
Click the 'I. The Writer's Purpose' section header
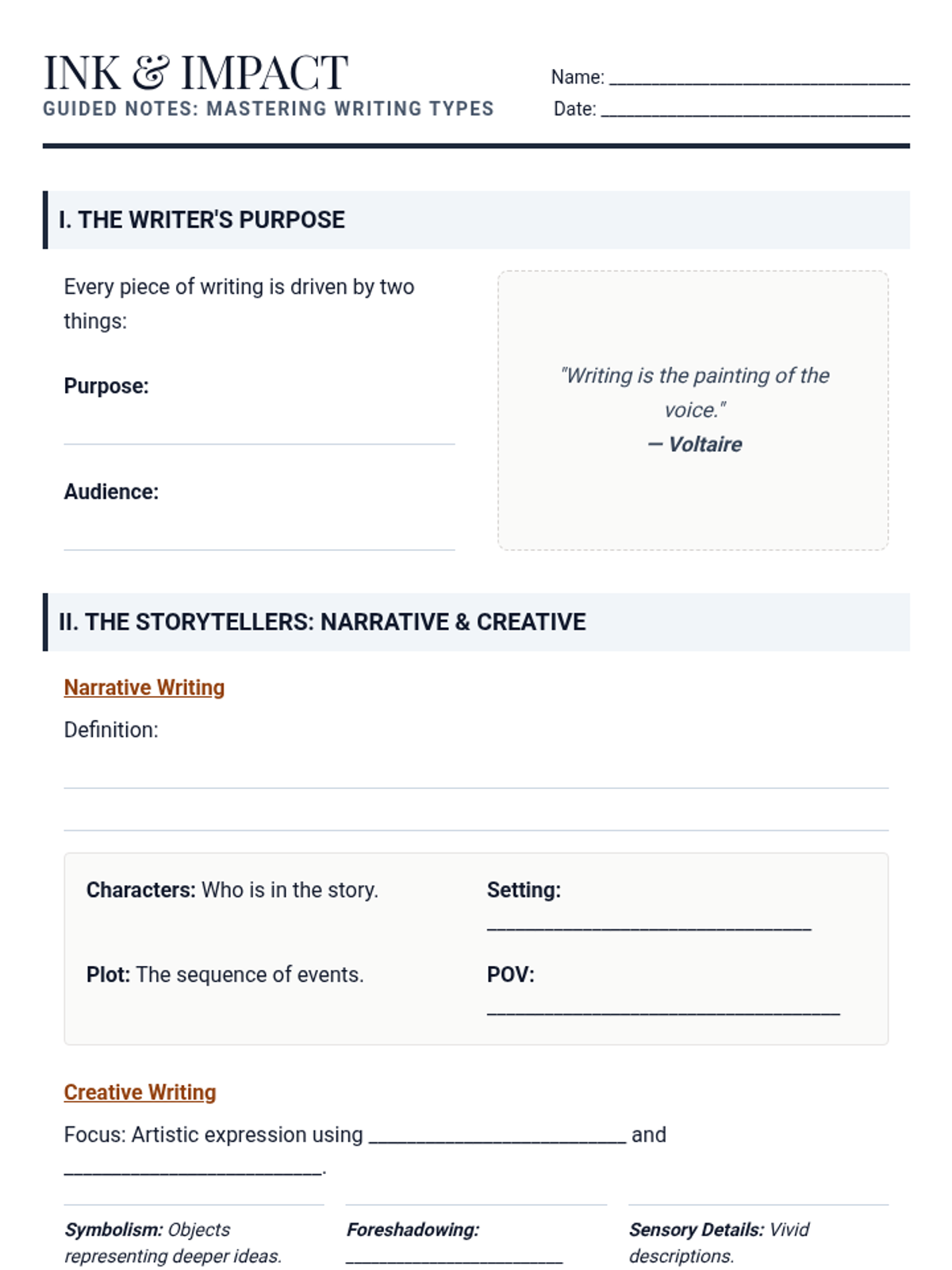pyautogui.click(x=202, y=220)
